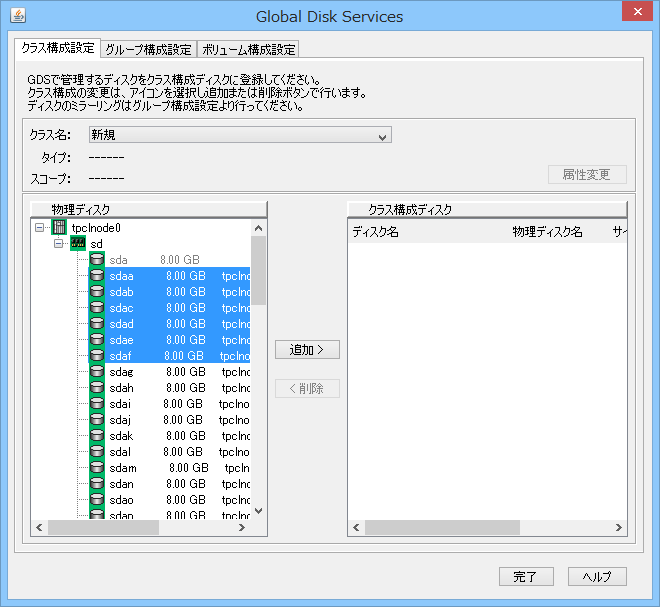
Task: Switch to グループ構成設定 tab
Action: pos(149,49)
